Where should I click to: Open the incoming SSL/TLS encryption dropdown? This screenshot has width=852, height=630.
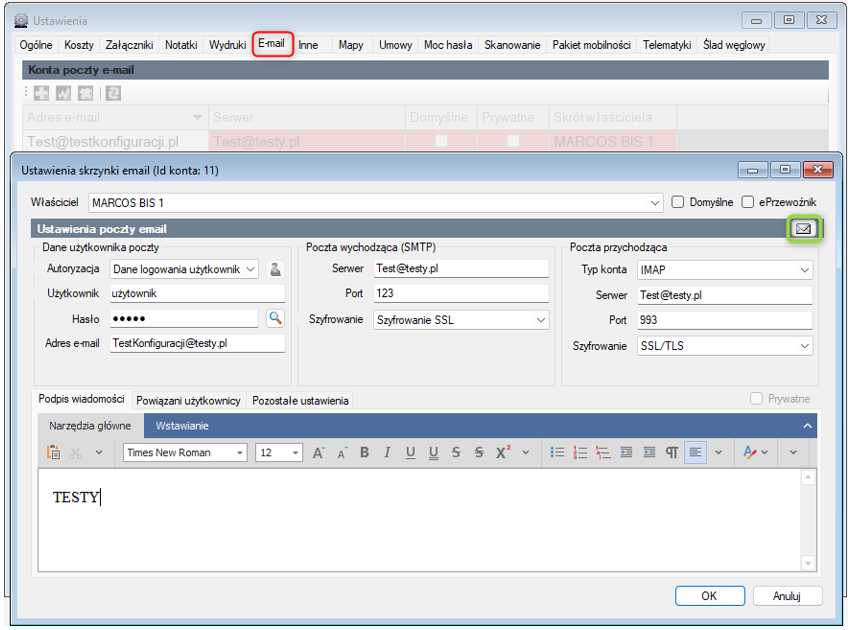coord(805,346)
